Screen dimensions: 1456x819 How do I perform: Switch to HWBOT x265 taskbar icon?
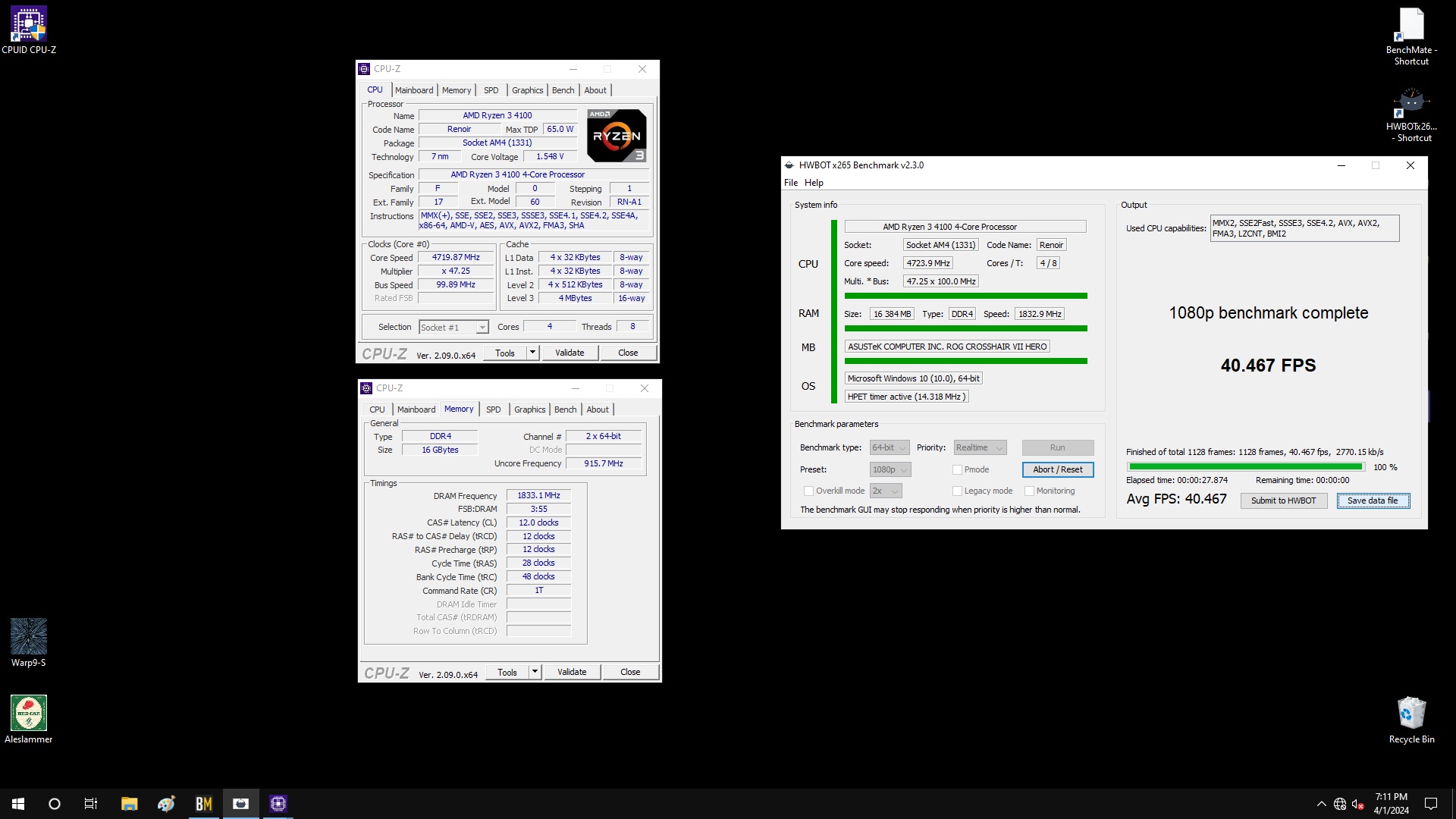point(241,804)
